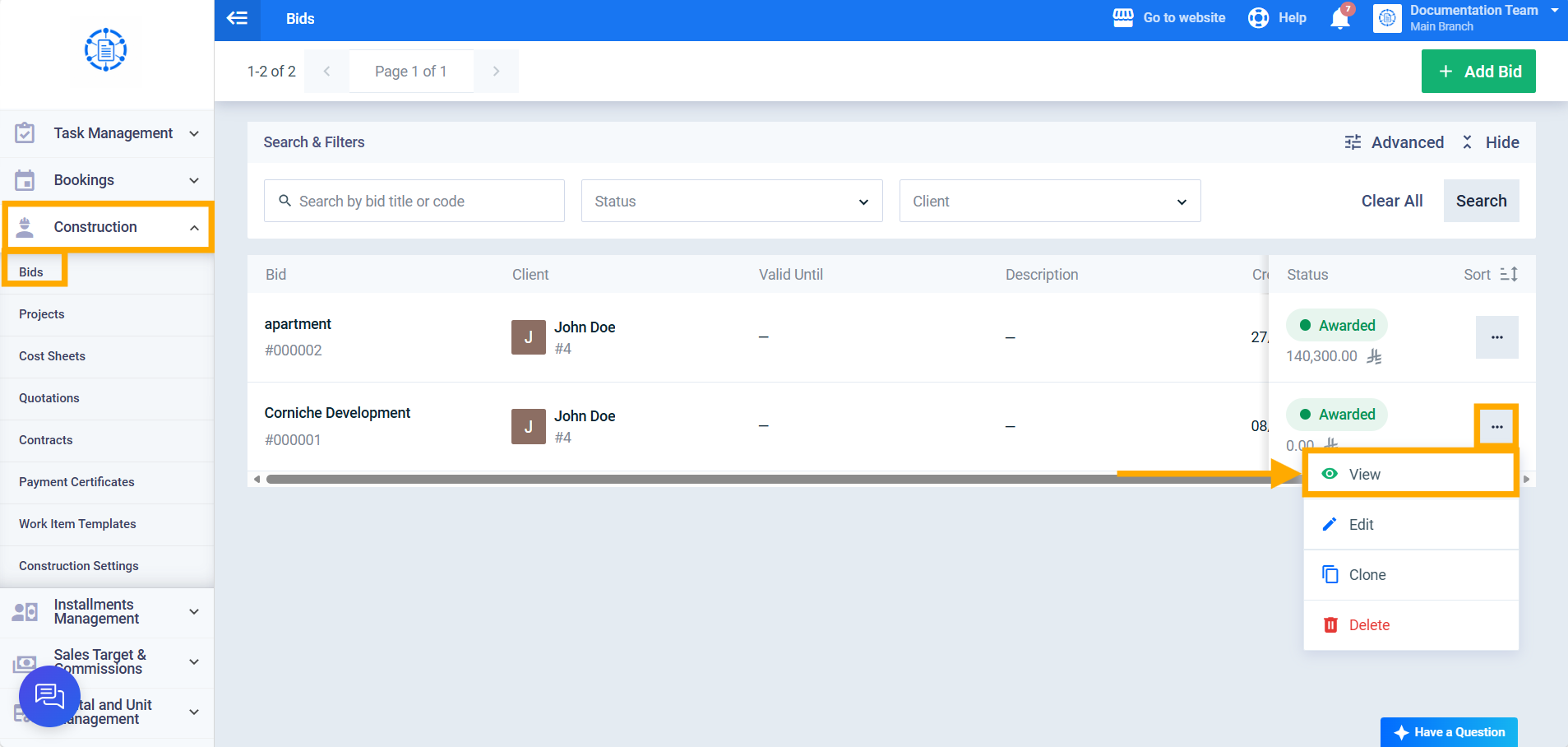Click John Doe avatar in apartment row

point(529,337)
